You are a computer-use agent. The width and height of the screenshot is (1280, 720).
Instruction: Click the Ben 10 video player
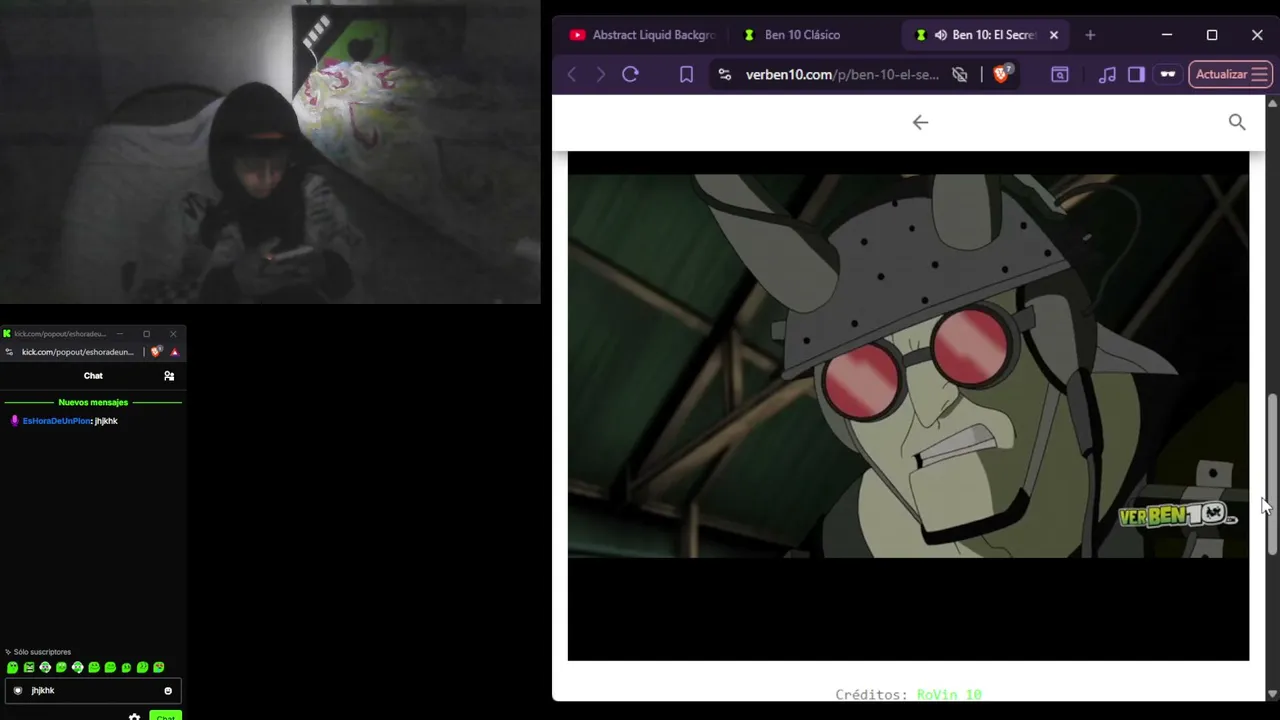pos(908,406)
